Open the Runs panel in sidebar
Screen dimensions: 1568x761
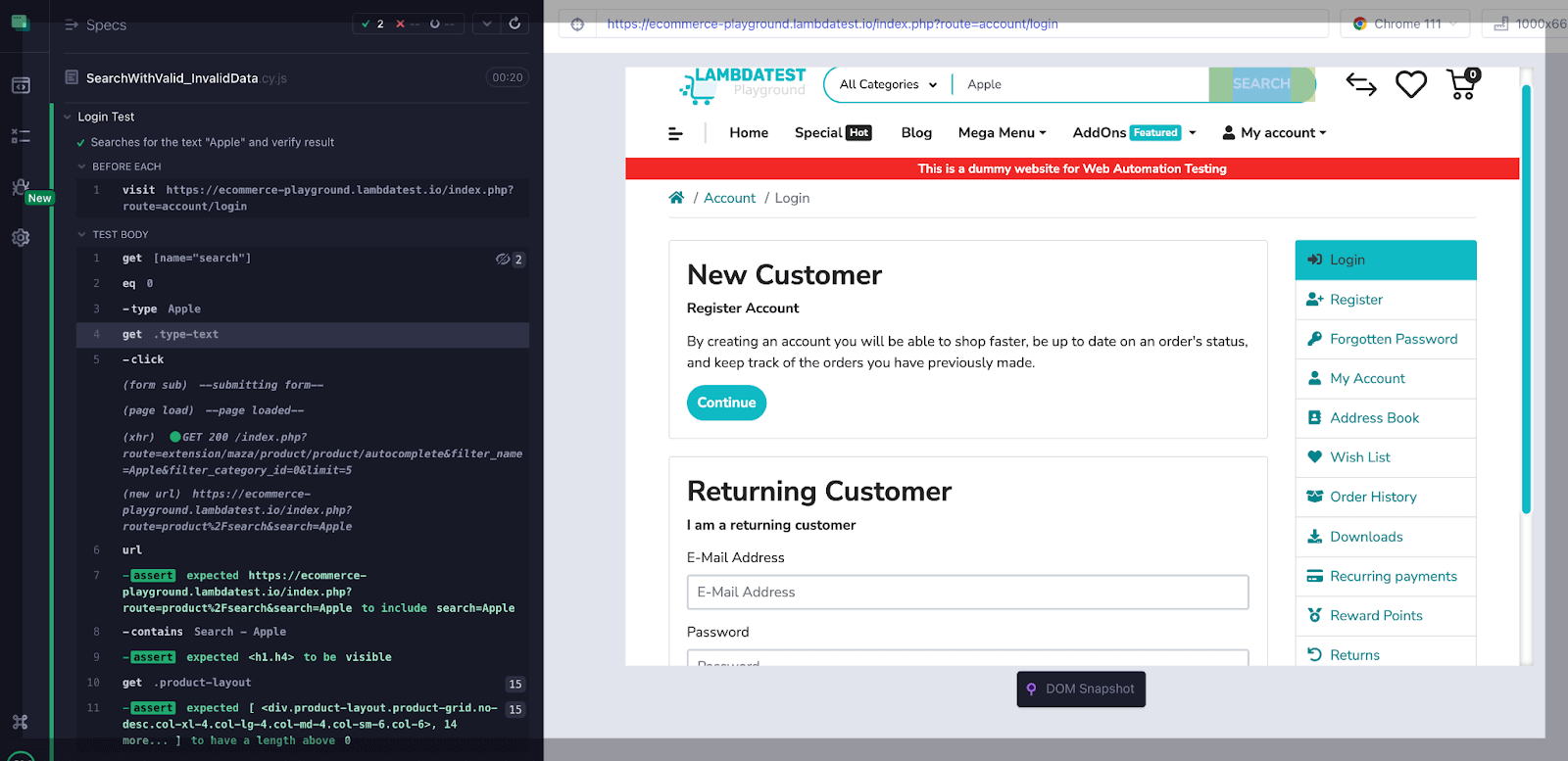click(x=21, y=136)
